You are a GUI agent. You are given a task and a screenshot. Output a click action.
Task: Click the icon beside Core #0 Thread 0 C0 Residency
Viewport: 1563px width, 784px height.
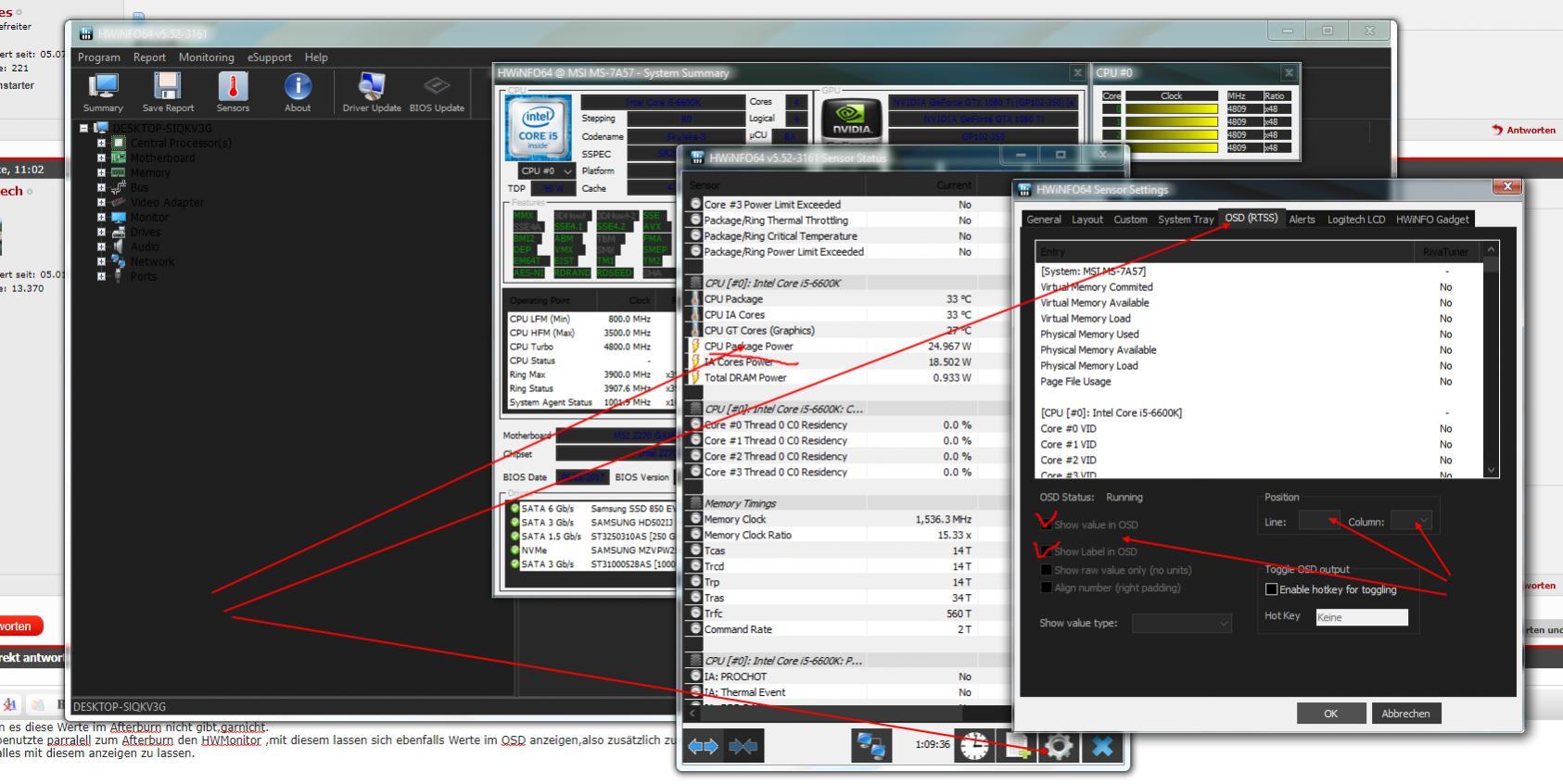point(696,425)
